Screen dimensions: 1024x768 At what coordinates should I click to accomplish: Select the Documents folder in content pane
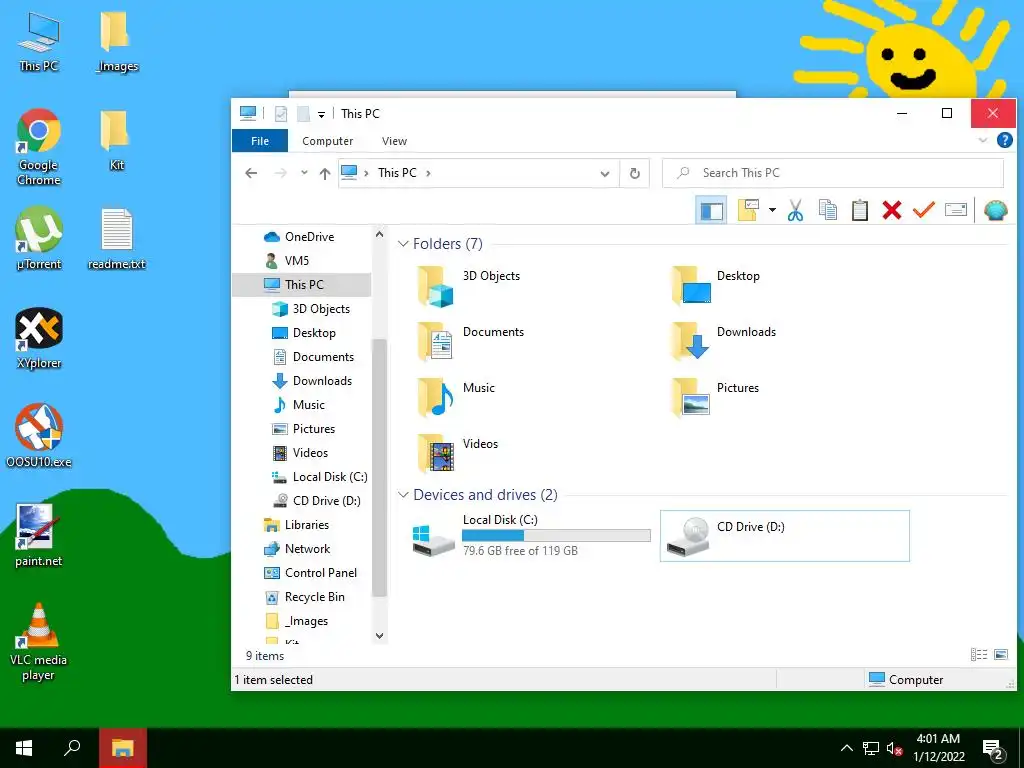(x=470, y=342)
